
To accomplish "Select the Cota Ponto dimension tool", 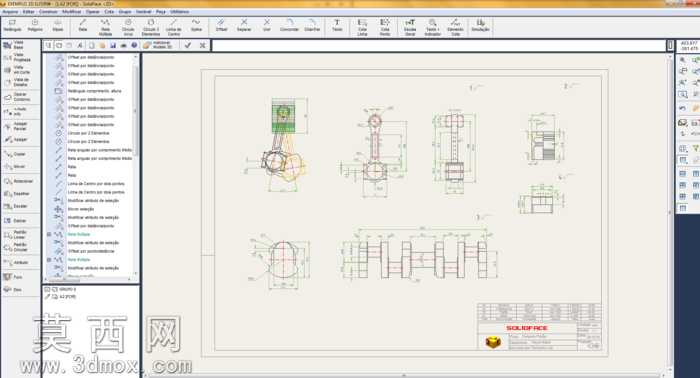I will pos(385,27).
